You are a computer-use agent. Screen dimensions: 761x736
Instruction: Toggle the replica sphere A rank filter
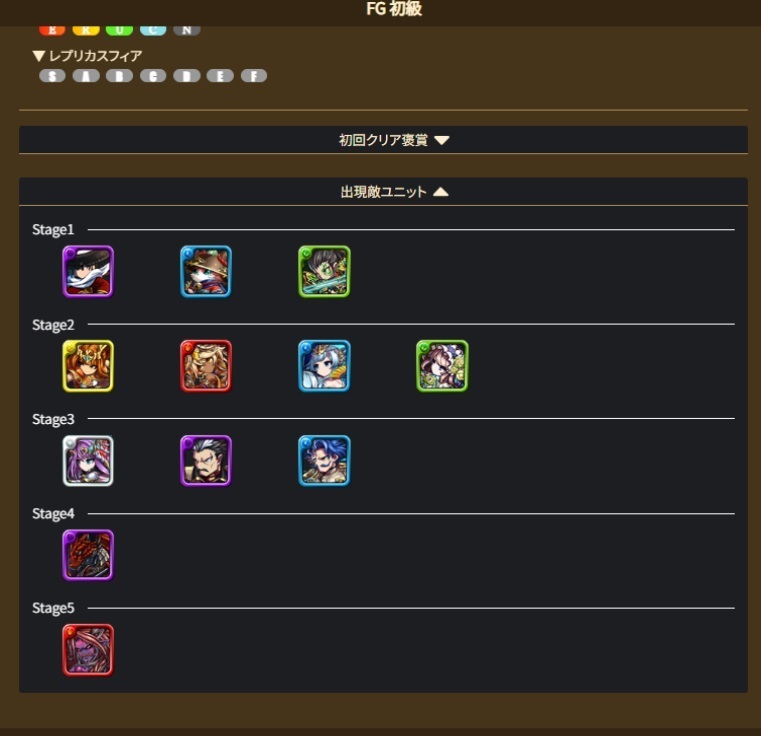coord(86,76)
